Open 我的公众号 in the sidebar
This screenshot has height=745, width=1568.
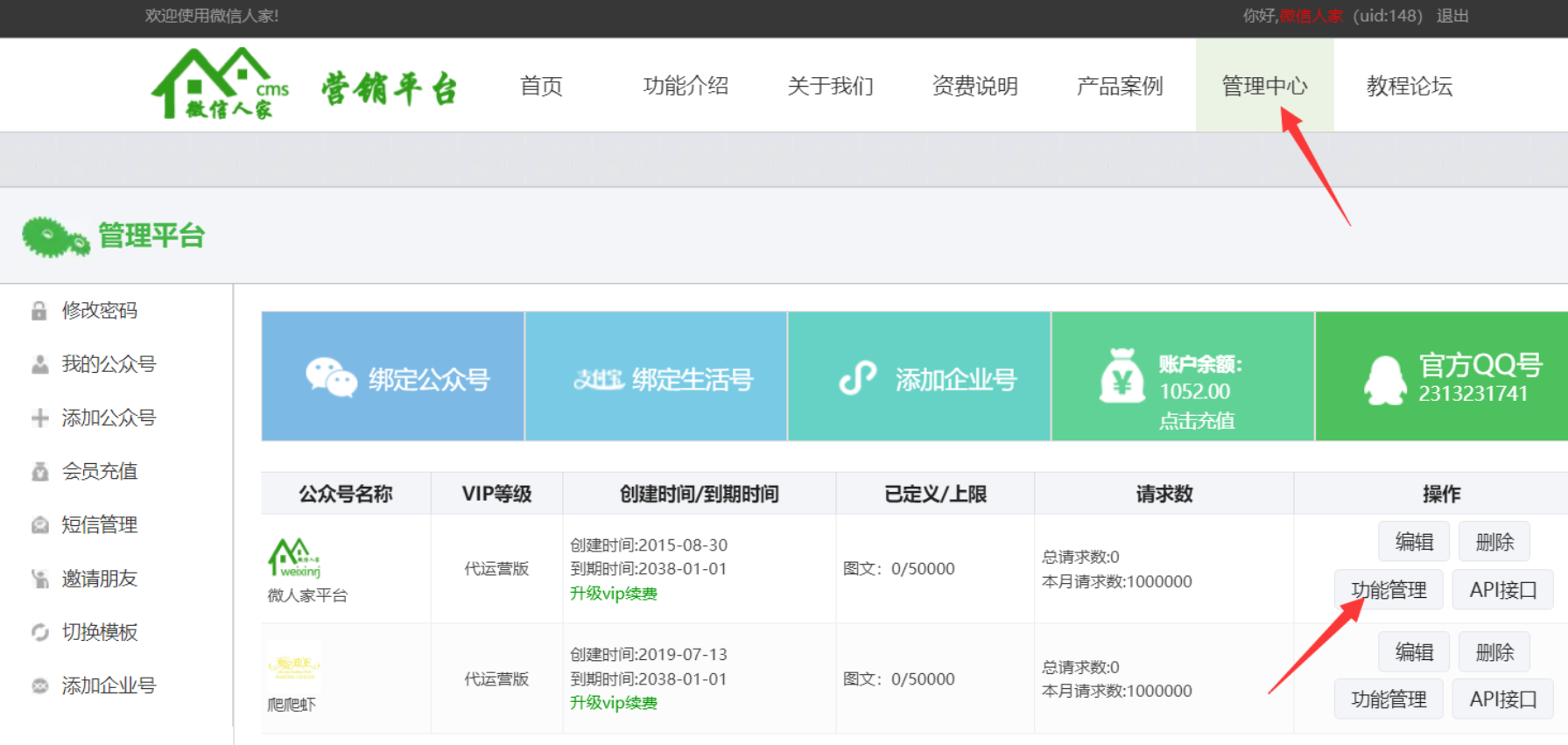click(109, 364)
